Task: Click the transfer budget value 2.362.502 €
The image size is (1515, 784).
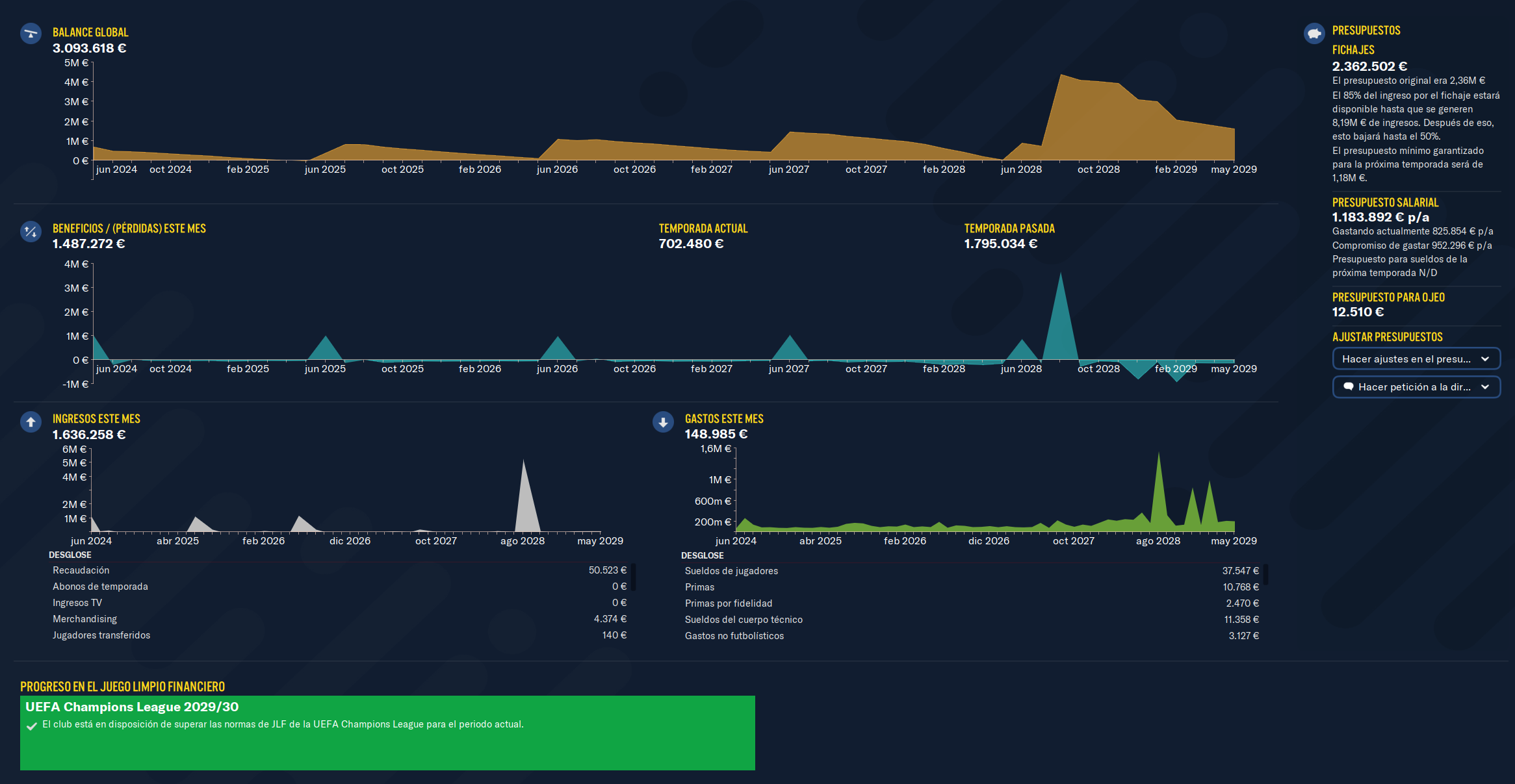Action: tap(1370, 66)
